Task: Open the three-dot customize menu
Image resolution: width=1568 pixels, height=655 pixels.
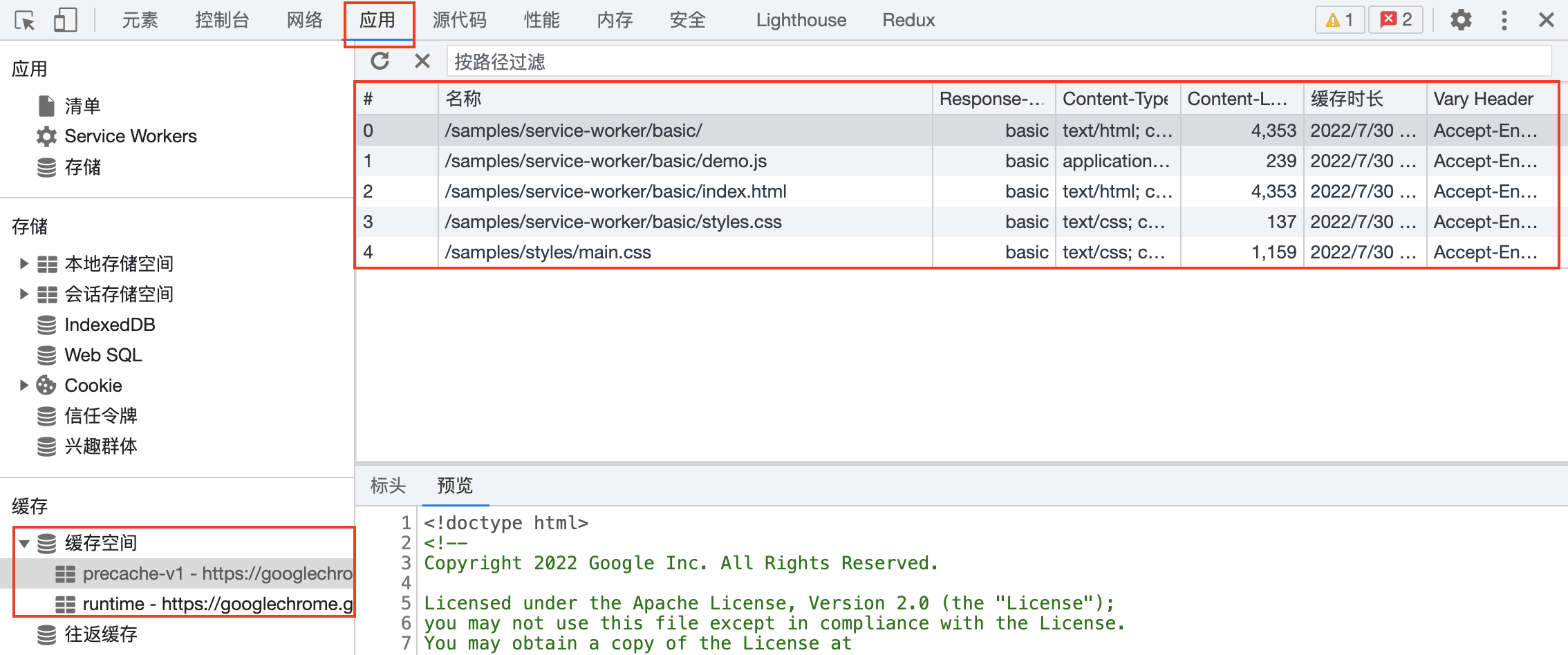Action: [1504, 20]
